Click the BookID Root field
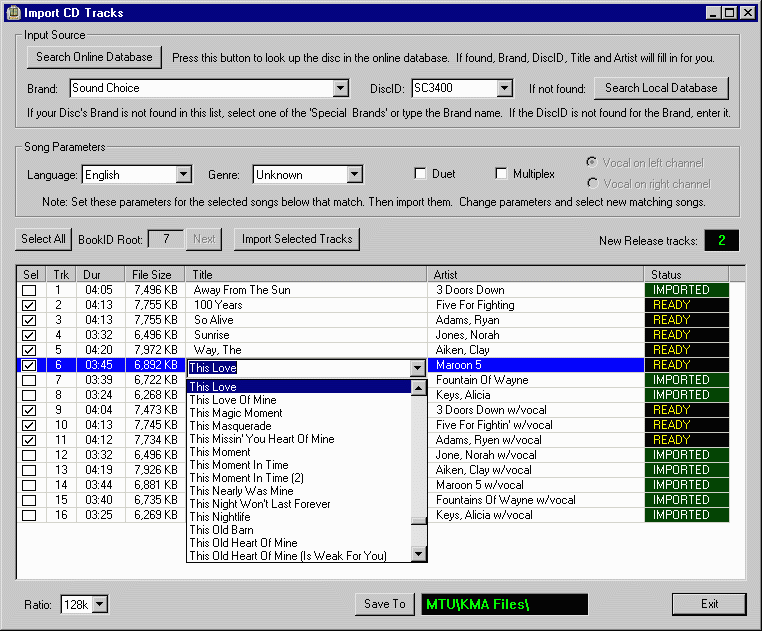The width and height of the screenshot is (762, 631). click(x=166, y=239)
